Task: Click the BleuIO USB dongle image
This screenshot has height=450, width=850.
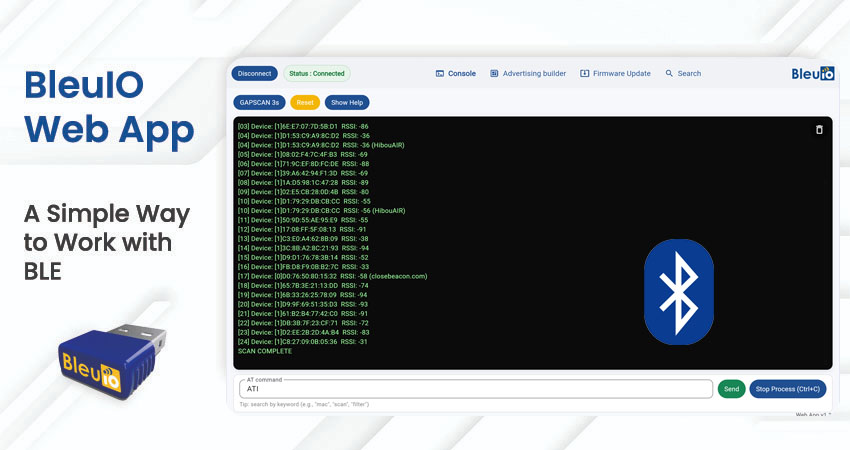Action: point(113,360)
